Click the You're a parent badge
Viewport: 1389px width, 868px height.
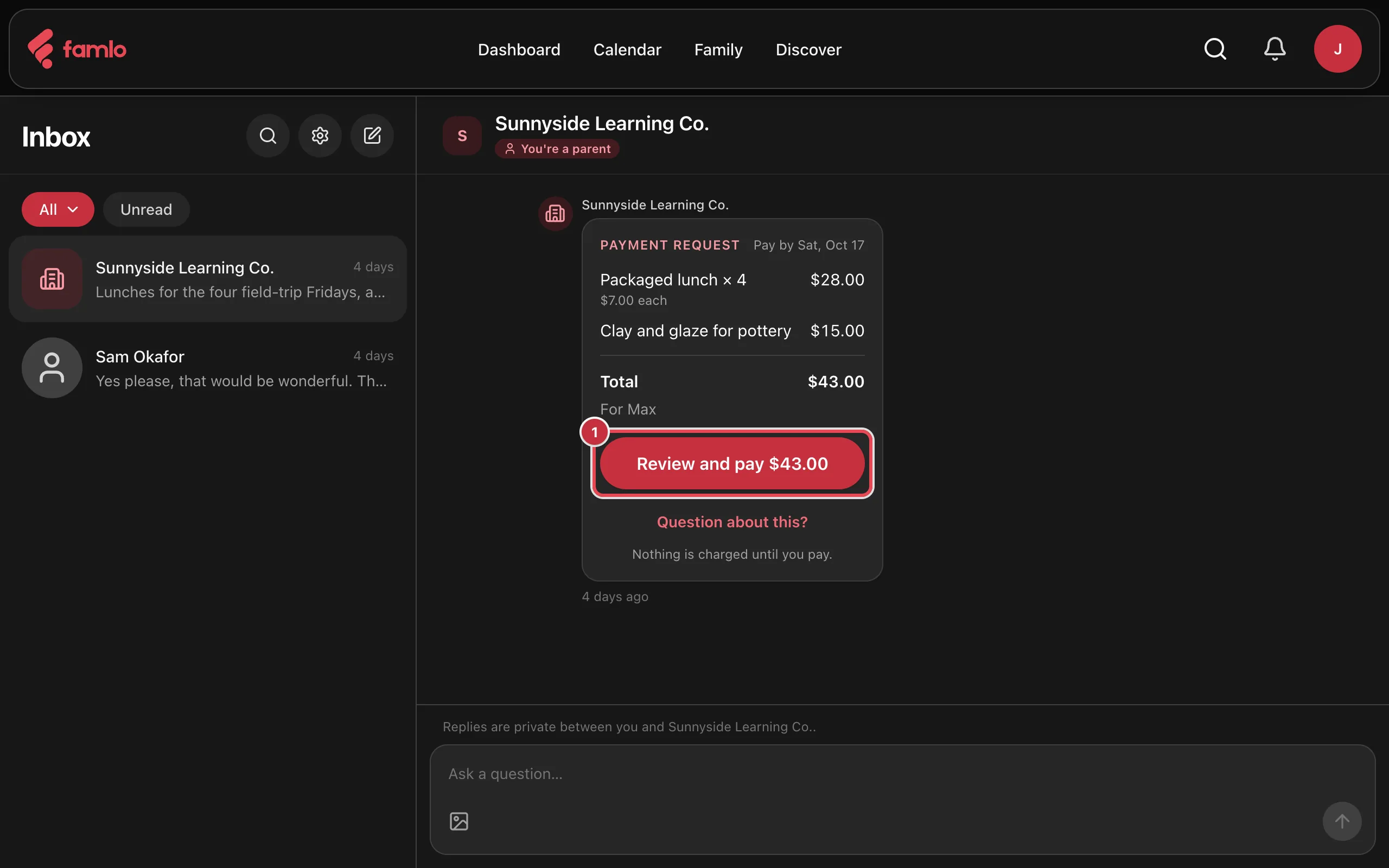pos(557,149)
